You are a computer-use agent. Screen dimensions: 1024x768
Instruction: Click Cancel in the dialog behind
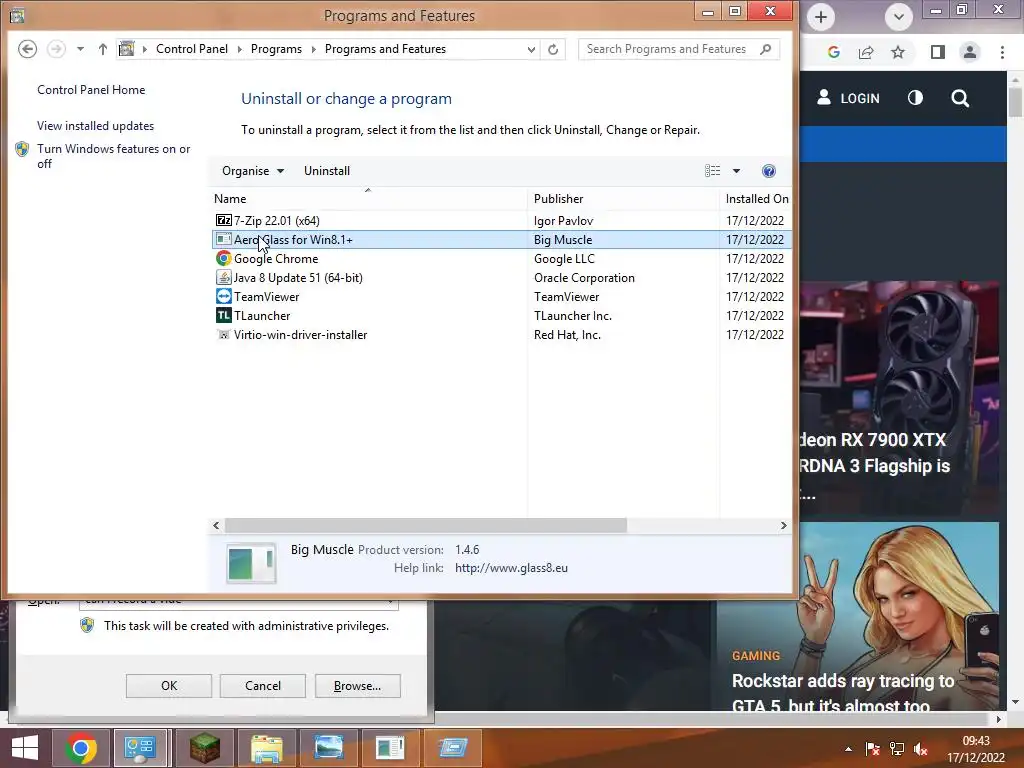click(263, 686)
